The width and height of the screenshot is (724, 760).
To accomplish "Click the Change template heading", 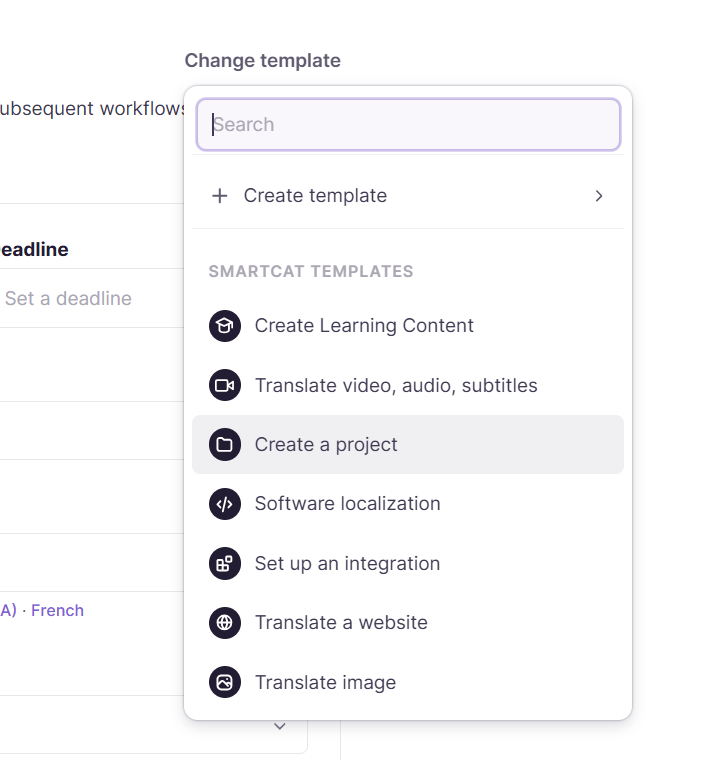I will [x=262, y=61].
